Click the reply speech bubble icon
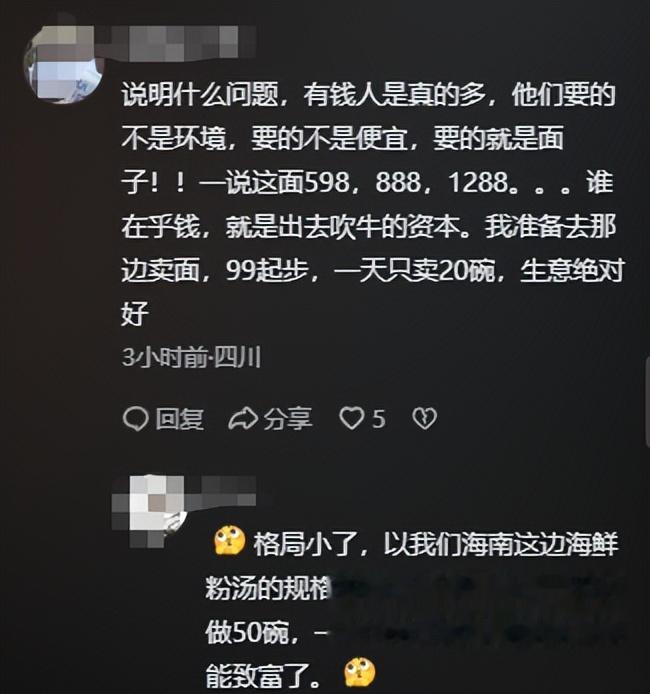This screenshot has height=694, width=650. pos(135,419)
